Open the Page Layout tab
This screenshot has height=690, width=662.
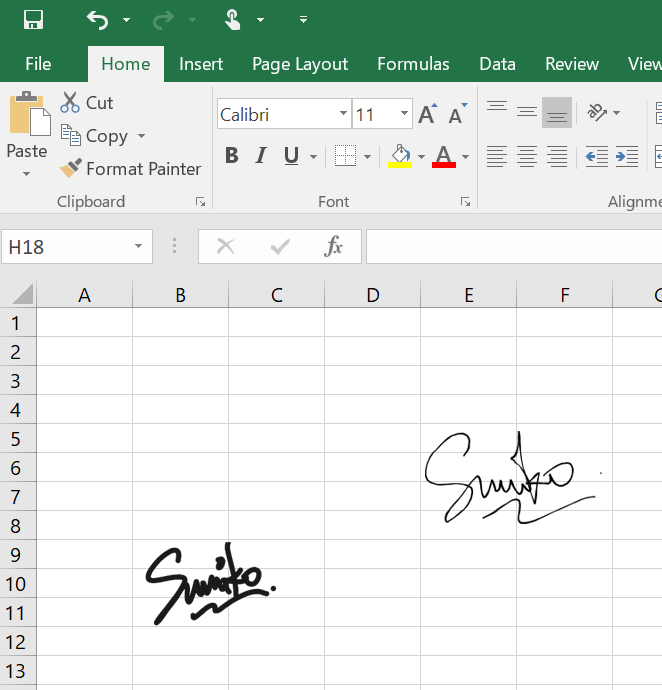click(x=300, y=64)
